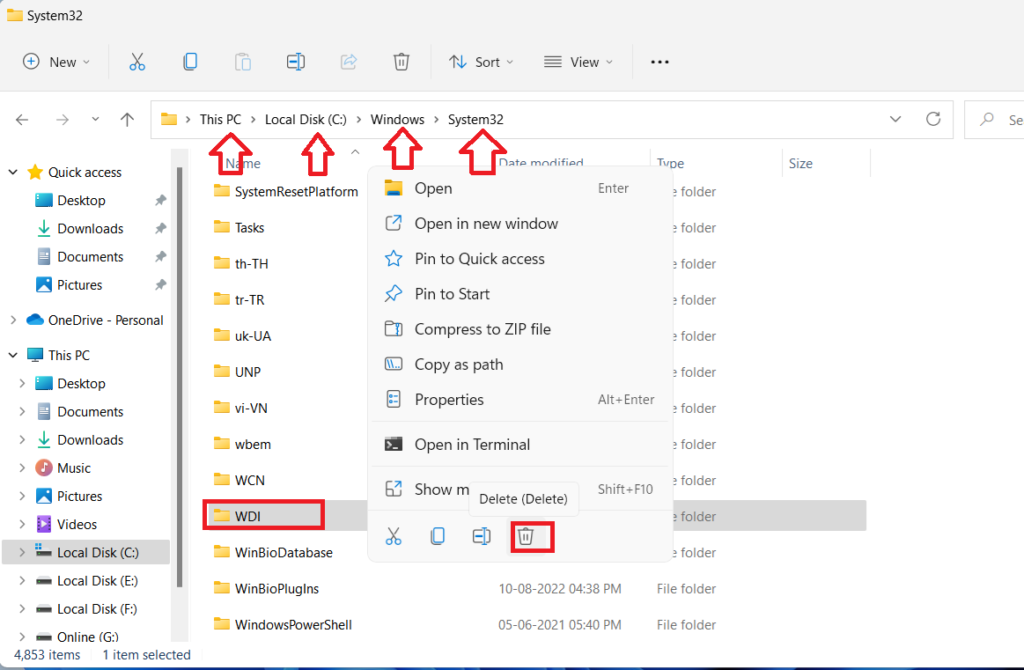The image size is (1024, 670).
Task: Open the Recent locations dropdown arrow
Action: (95, 120)
